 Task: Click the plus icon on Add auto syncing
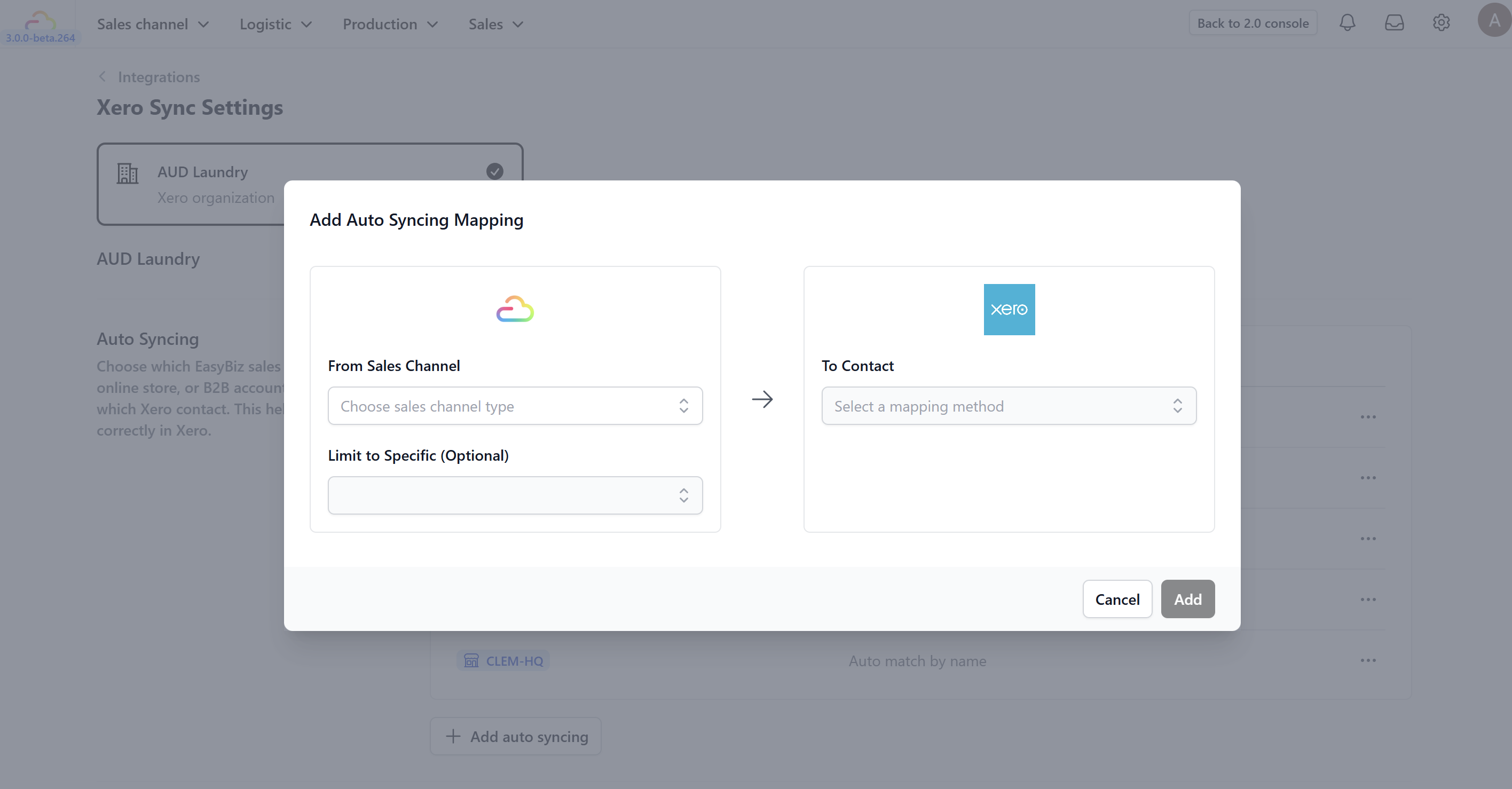pos(453,736)
